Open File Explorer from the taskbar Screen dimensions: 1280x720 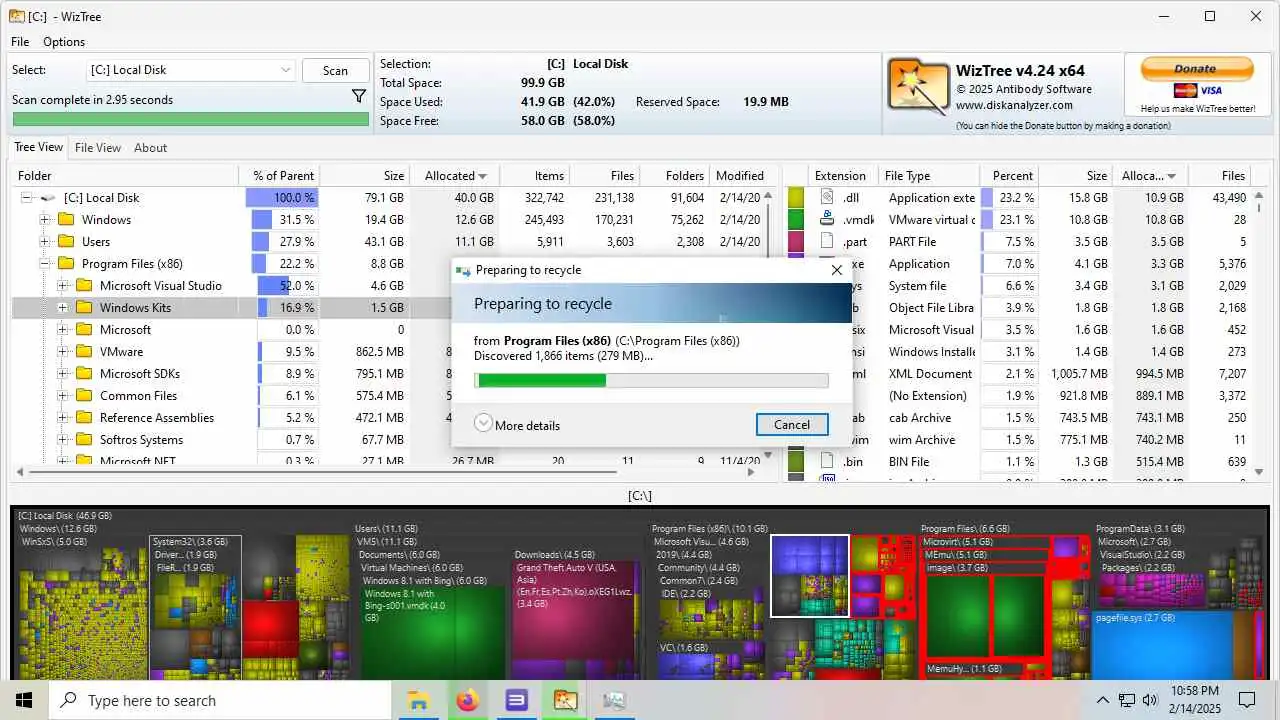click(x=418, y=700)
